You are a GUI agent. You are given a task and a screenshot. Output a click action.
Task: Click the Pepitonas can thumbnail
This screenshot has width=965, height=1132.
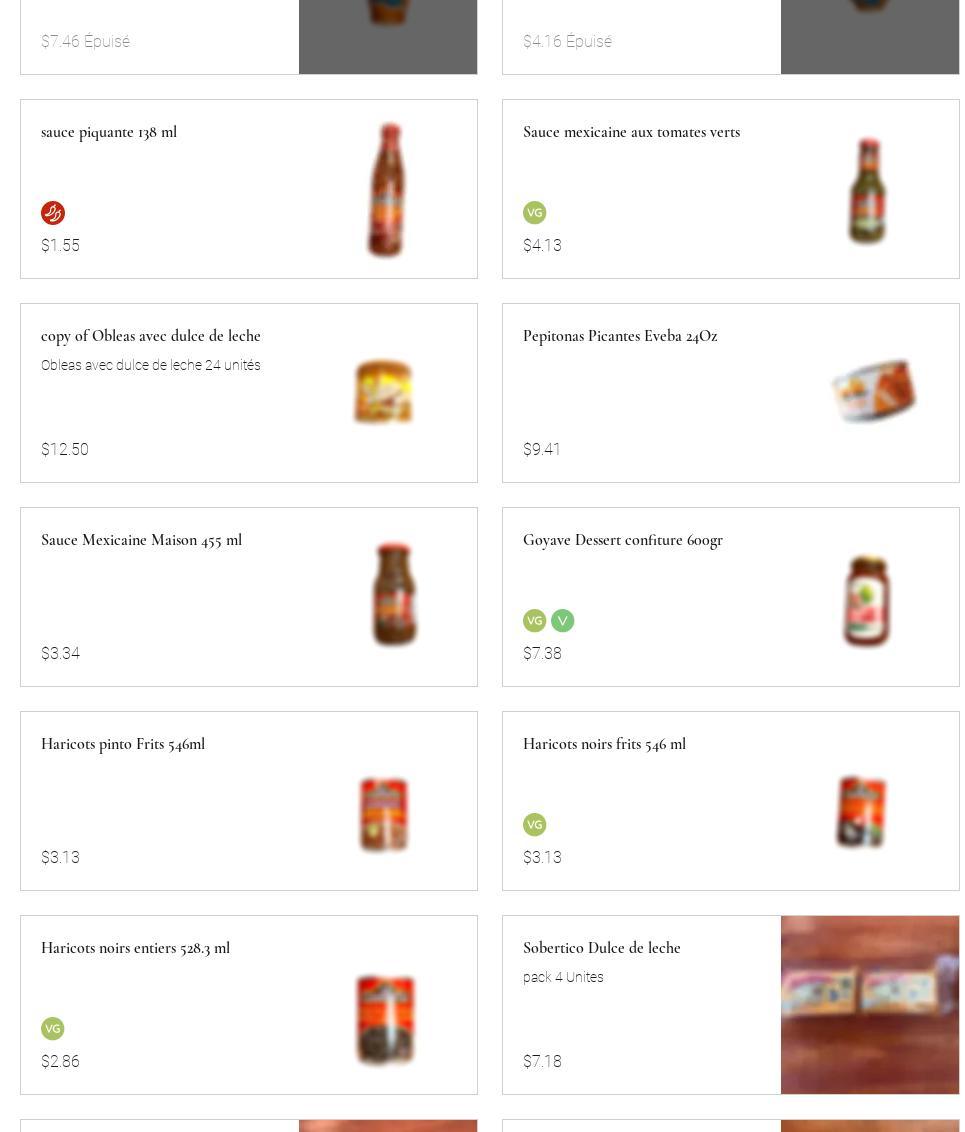click(x=874, y=390)
